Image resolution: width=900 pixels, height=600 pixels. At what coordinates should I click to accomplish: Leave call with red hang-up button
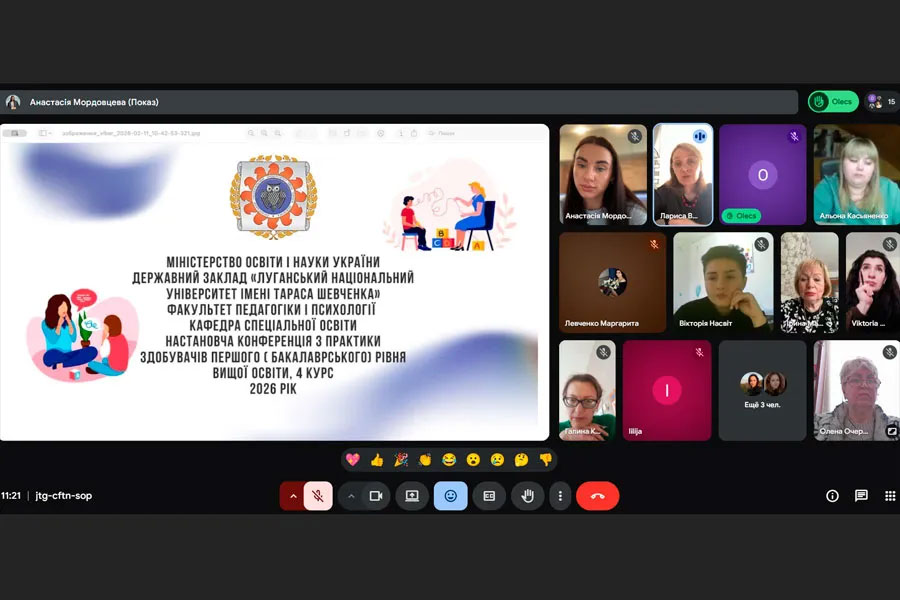tap(598, 496)
